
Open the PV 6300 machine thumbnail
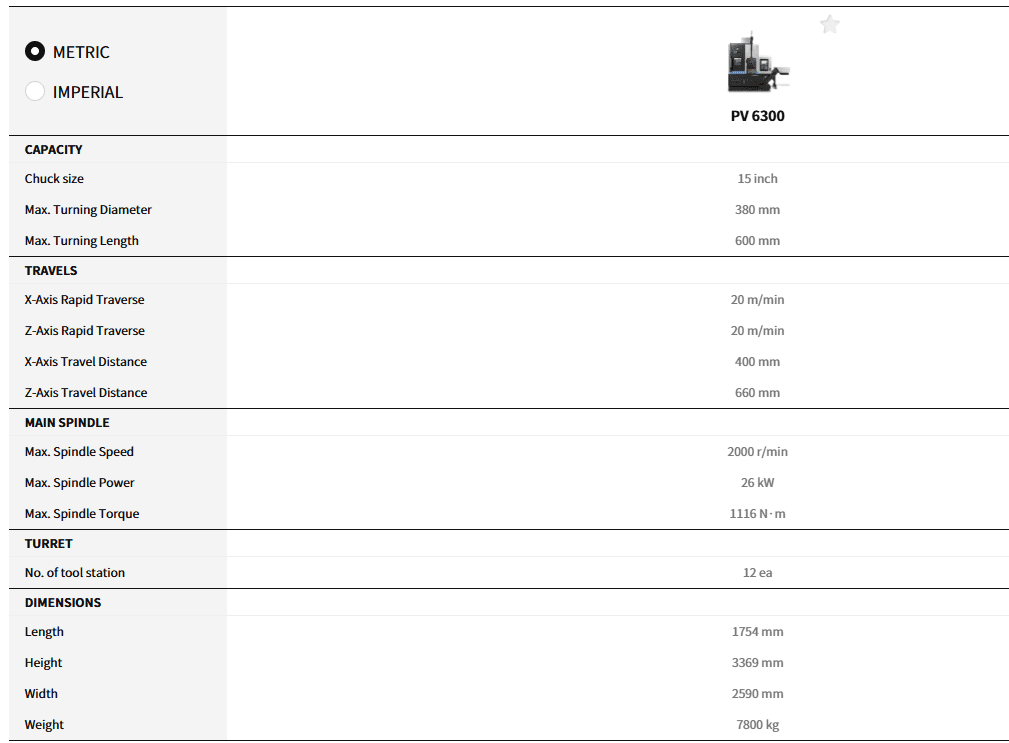pos(757,65)
